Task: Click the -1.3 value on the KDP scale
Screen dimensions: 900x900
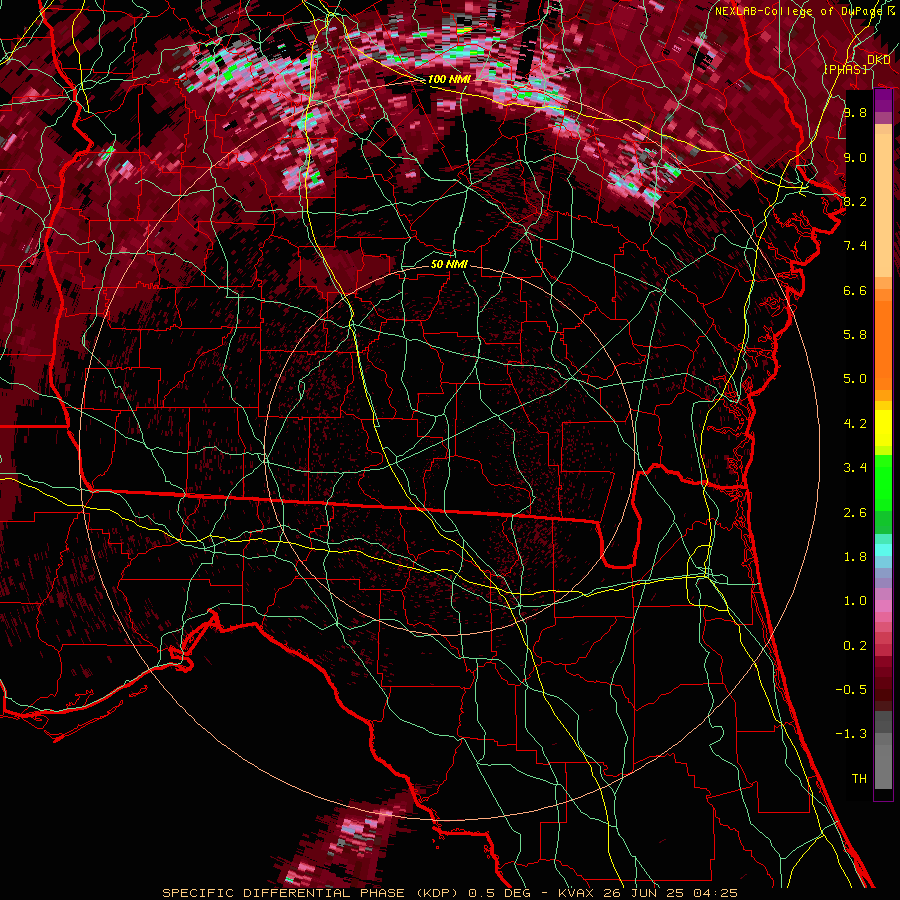Action: (x=851, y=734)
